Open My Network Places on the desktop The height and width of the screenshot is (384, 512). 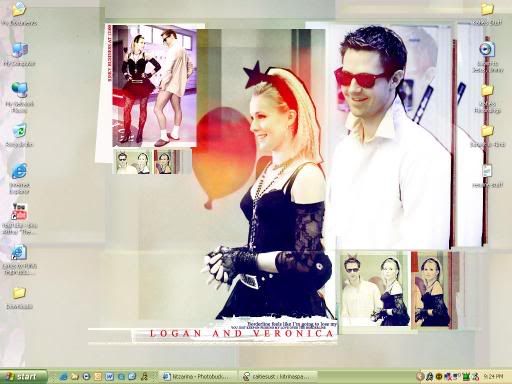pos(19,97)
